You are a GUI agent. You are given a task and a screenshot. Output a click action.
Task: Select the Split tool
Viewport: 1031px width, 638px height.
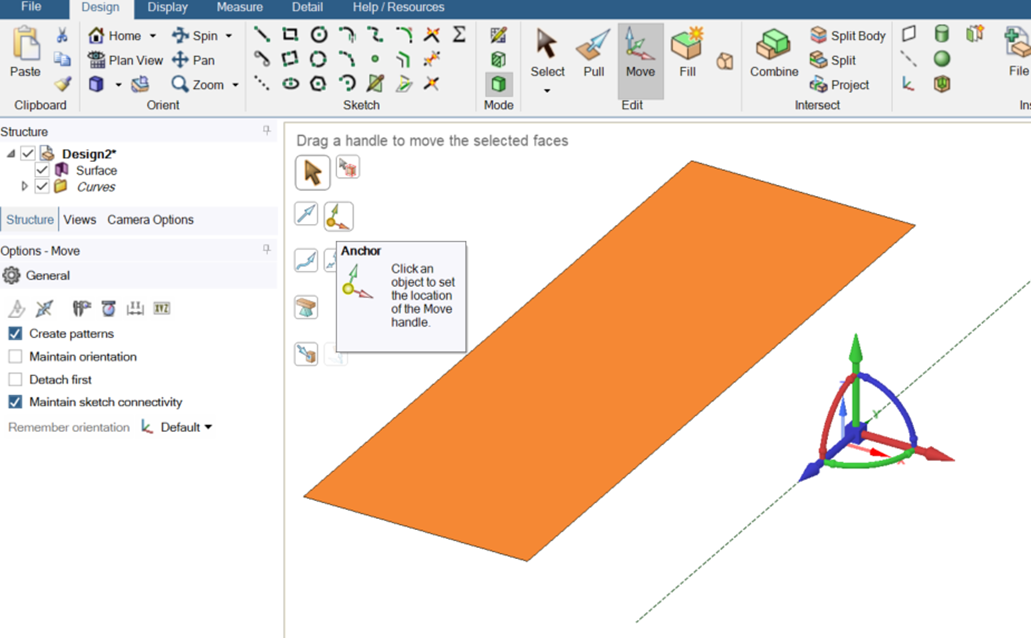tap(832, 60)
